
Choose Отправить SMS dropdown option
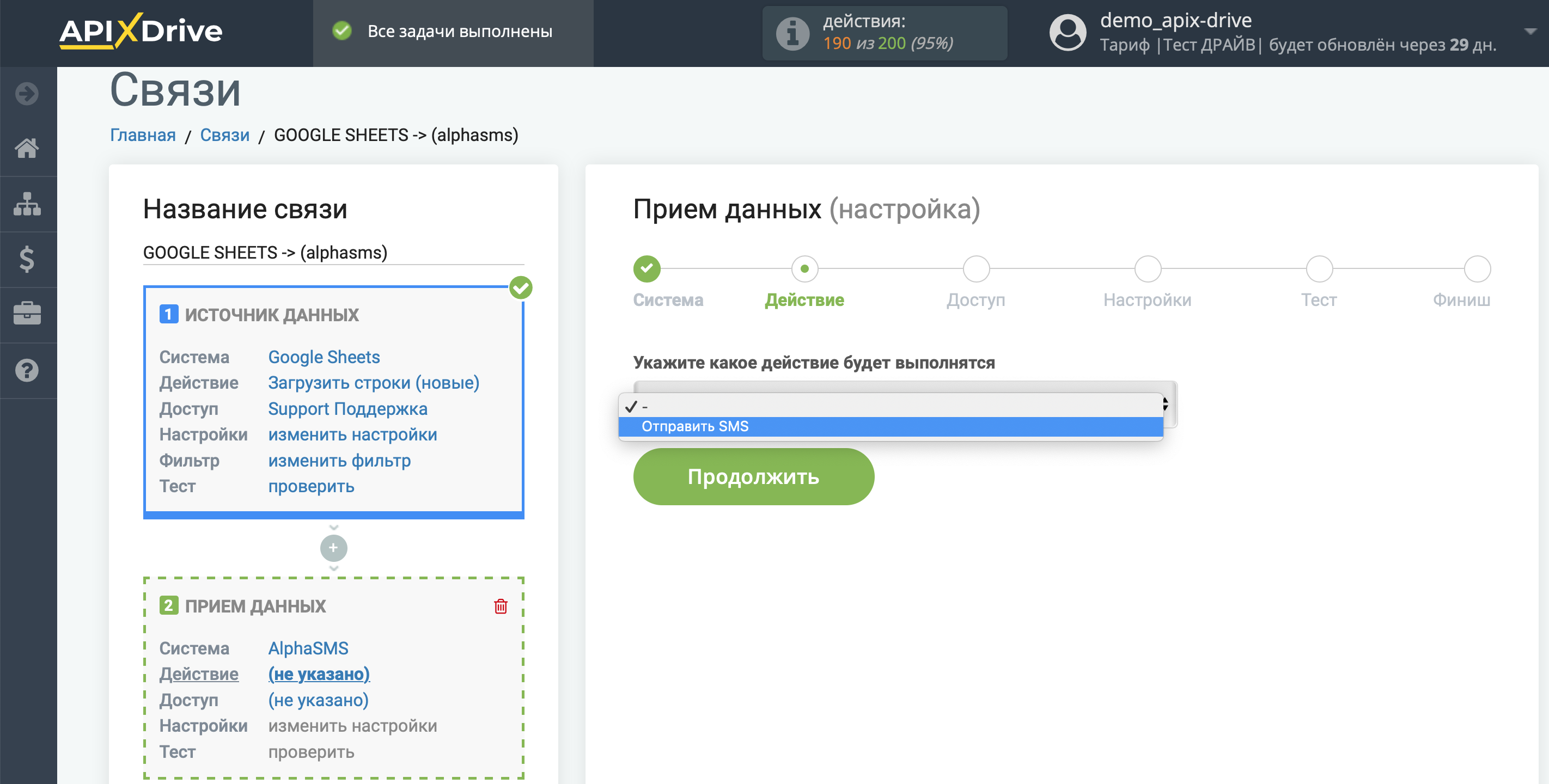point(891,426)
